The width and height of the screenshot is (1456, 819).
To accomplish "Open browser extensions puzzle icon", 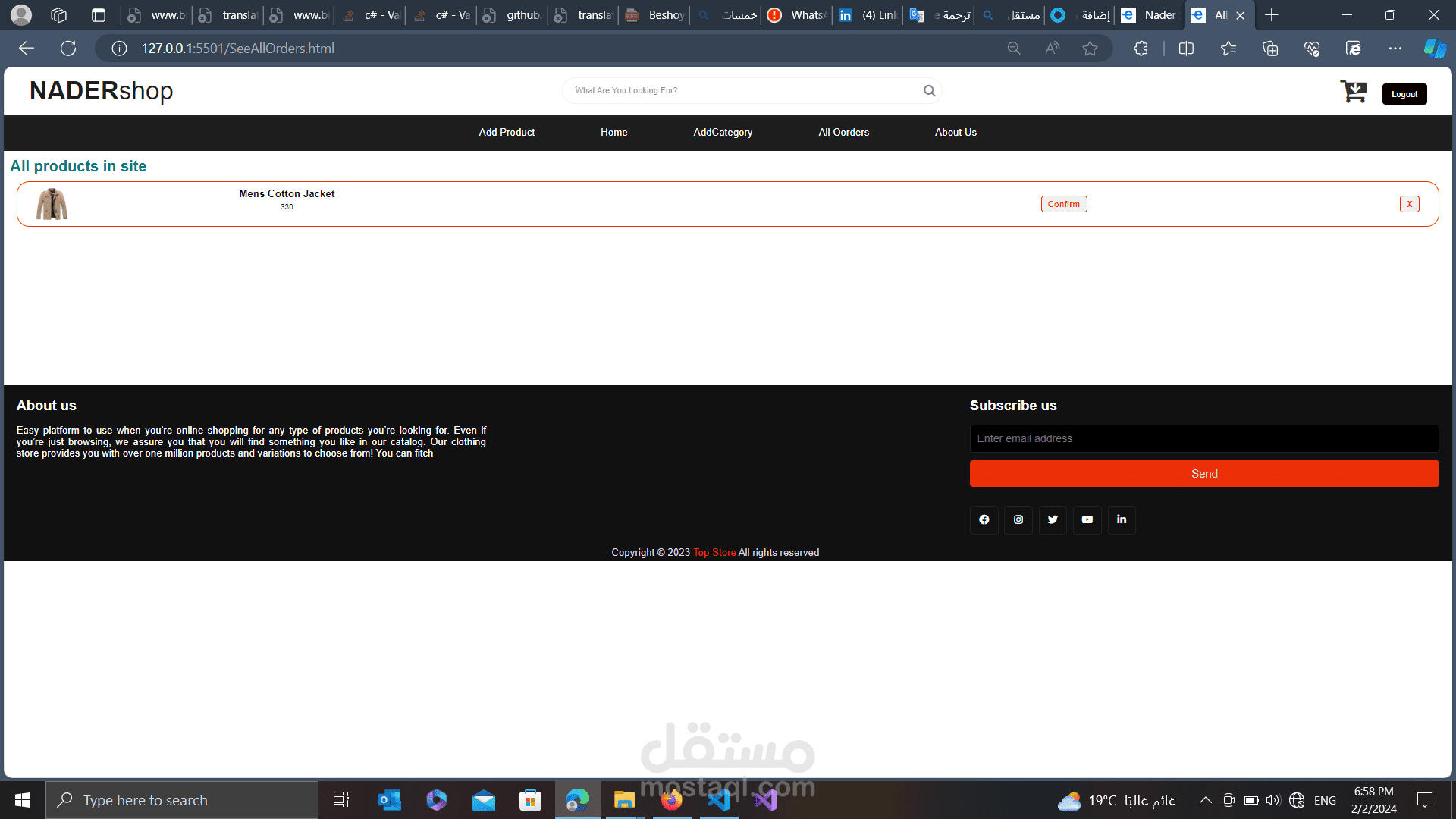I will click(x=1141, y=49).
